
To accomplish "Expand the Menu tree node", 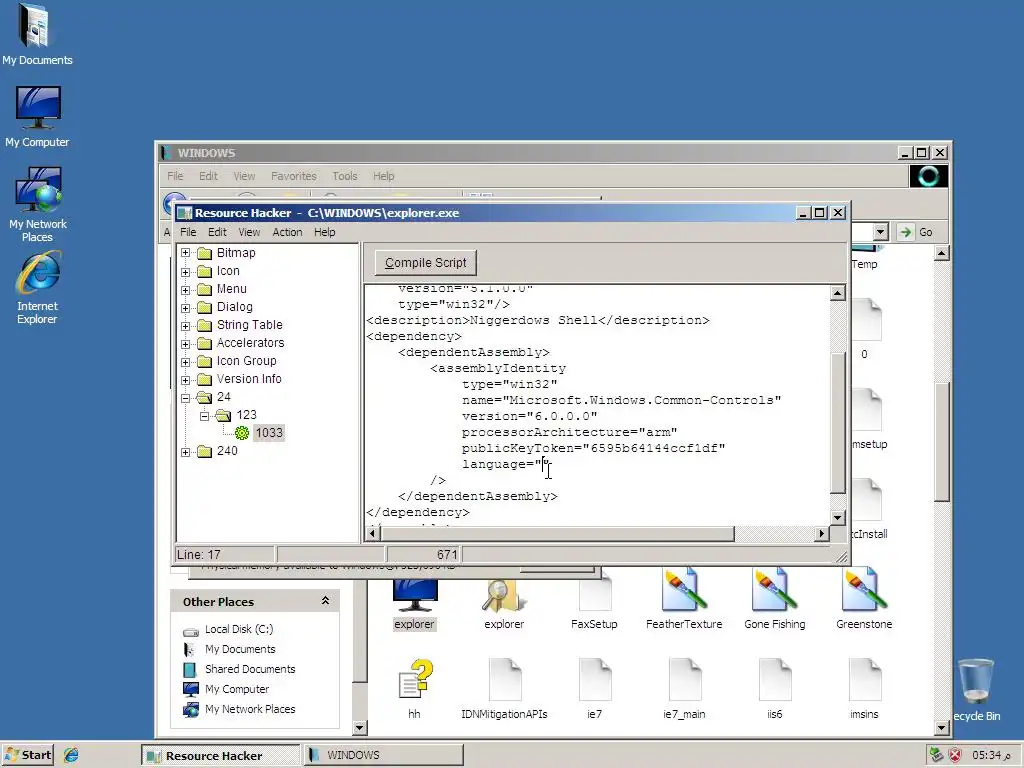I will (x=185, y=289).
